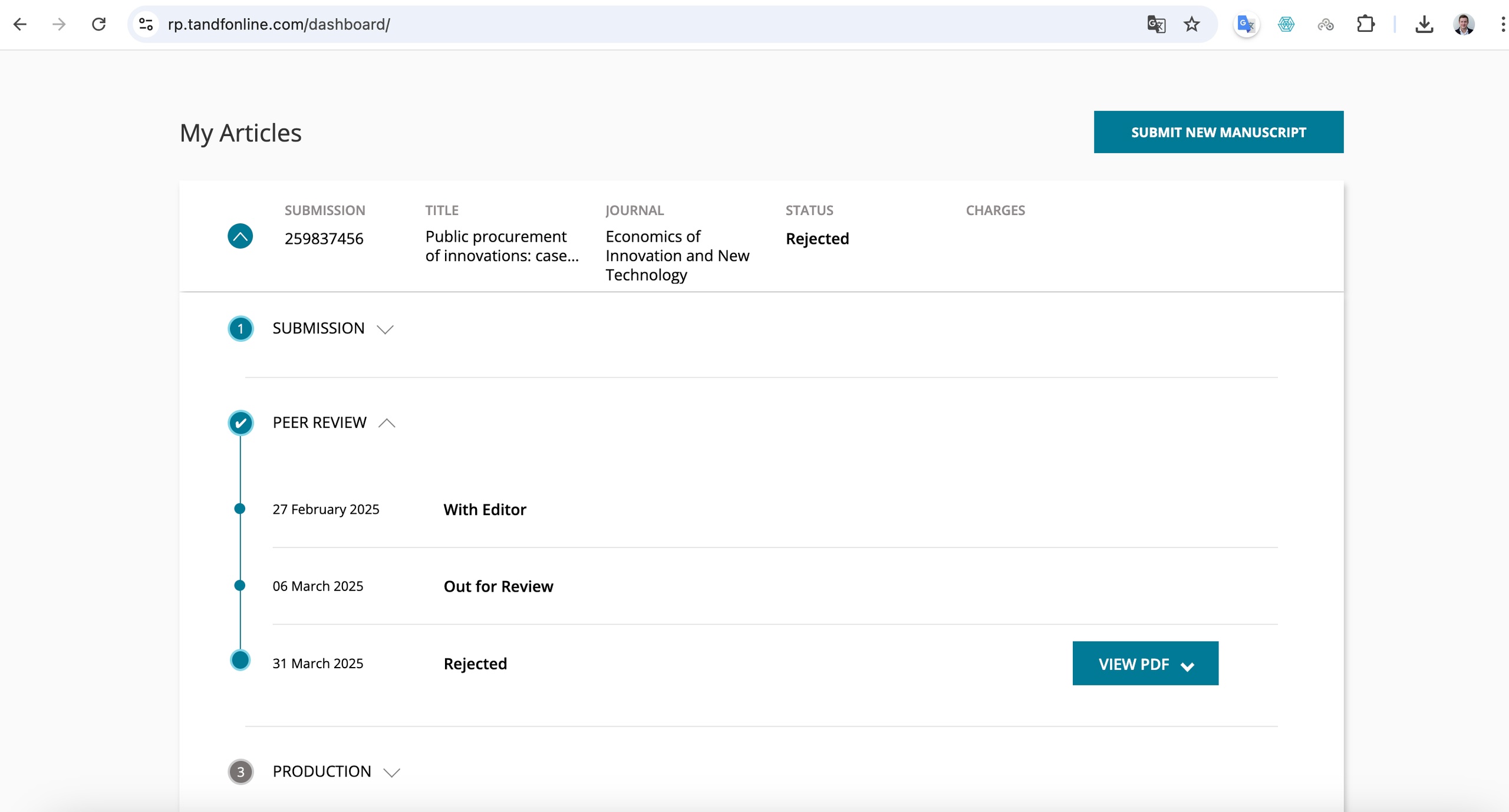The image size is (1509, 812).
Task: Collapse submission 259837456 with round arrow
Action: click(x=240, y=236)
